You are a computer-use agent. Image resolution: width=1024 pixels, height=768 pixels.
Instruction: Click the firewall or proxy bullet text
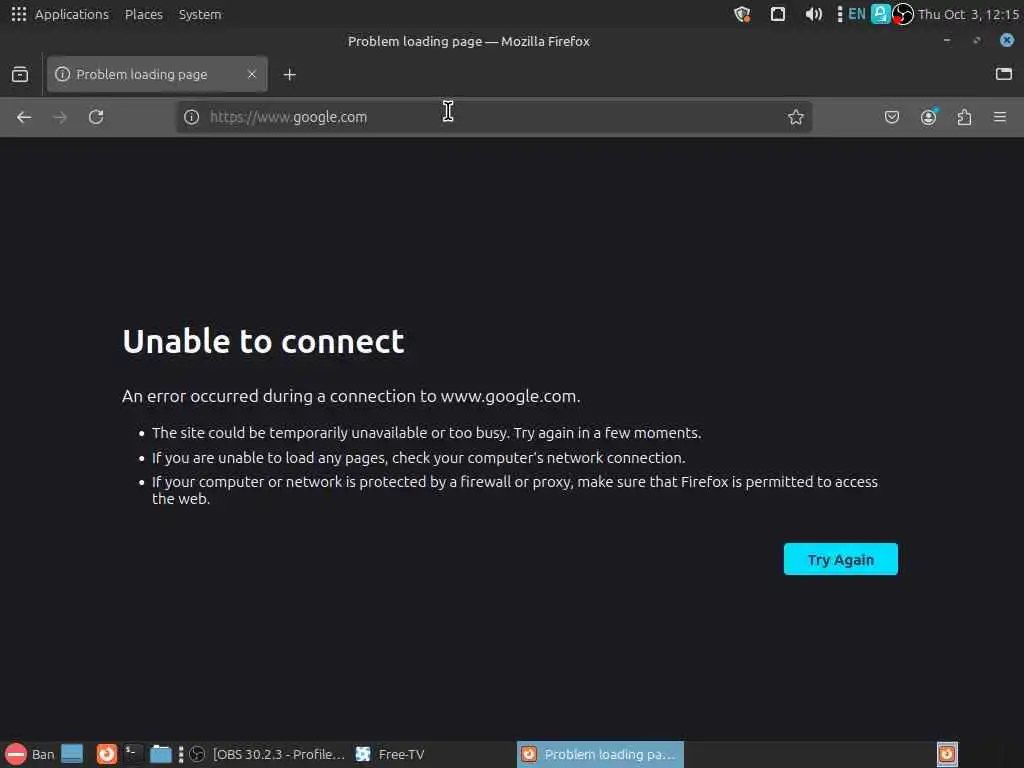point(515,490)
